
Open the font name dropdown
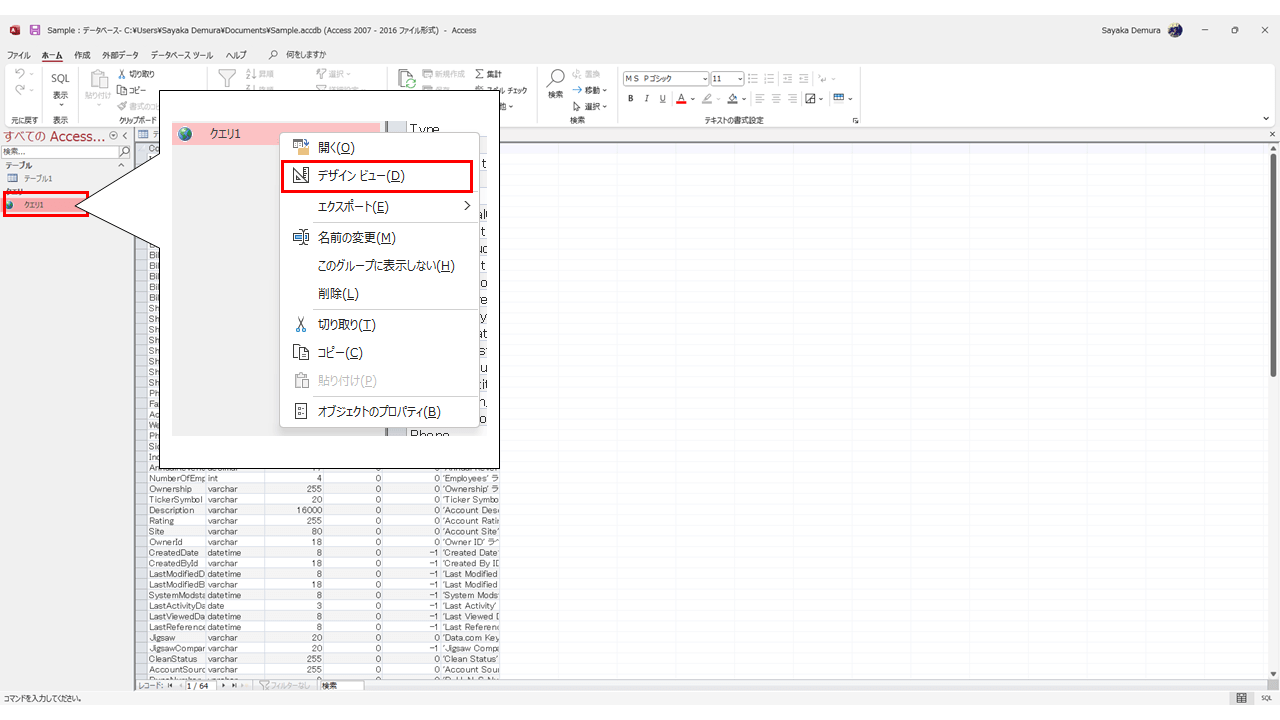click(x=705, y=78)
